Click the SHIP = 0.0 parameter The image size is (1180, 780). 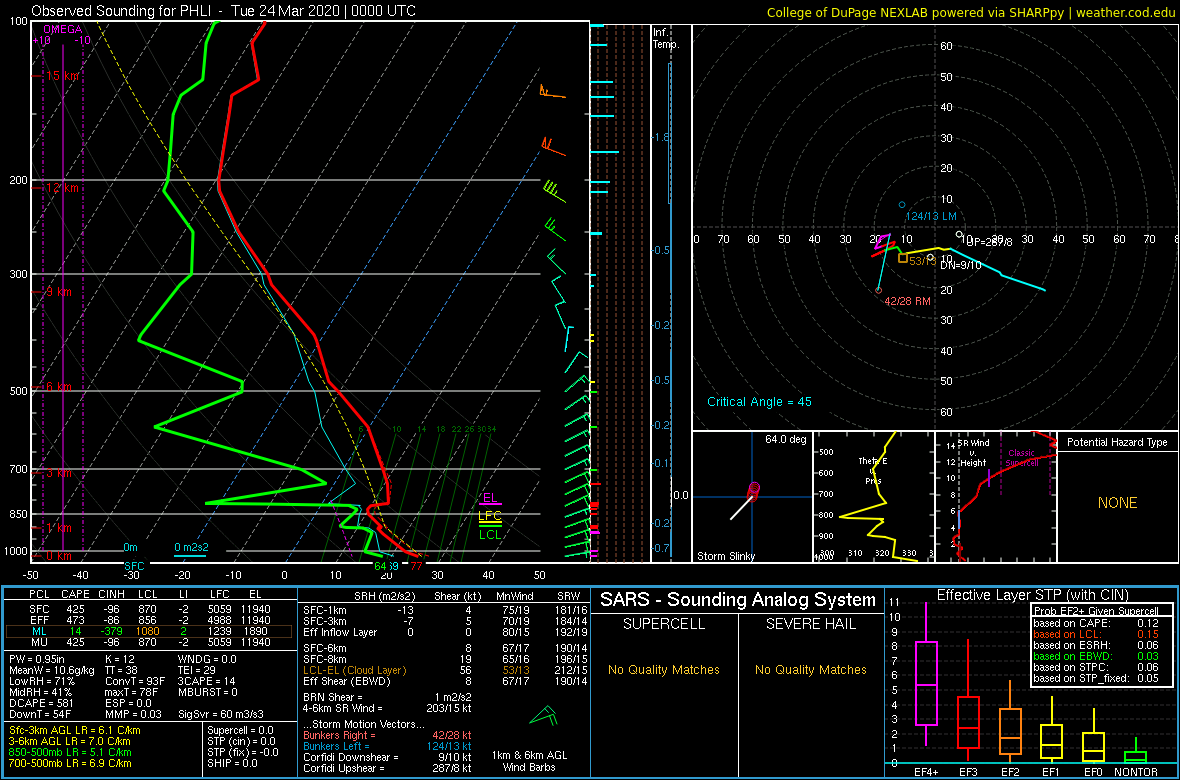click(x=233, y=763)
